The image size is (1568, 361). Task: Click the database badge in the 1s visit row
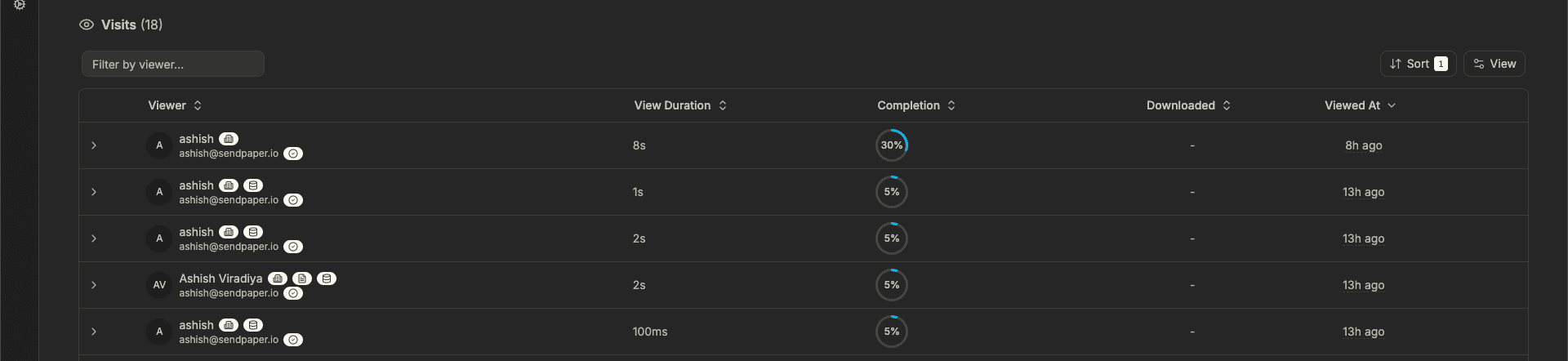253,185
